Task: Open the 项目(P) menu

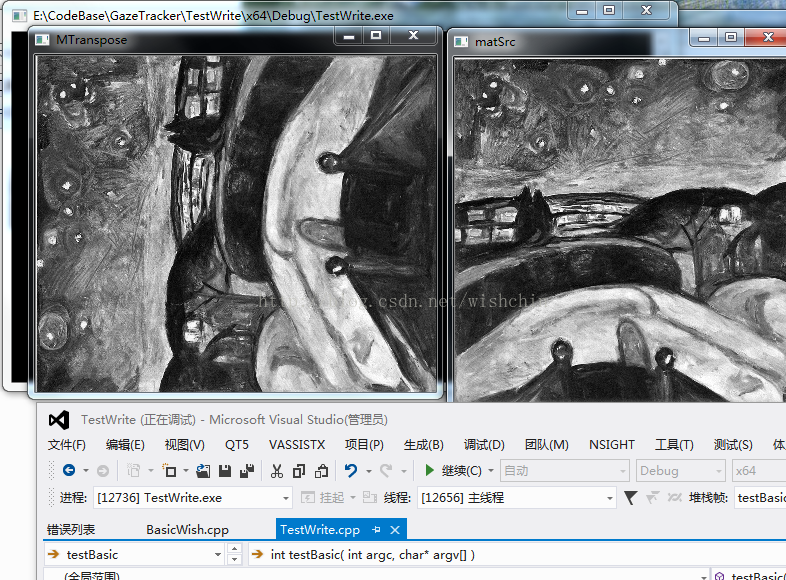Action: (364, 445)
